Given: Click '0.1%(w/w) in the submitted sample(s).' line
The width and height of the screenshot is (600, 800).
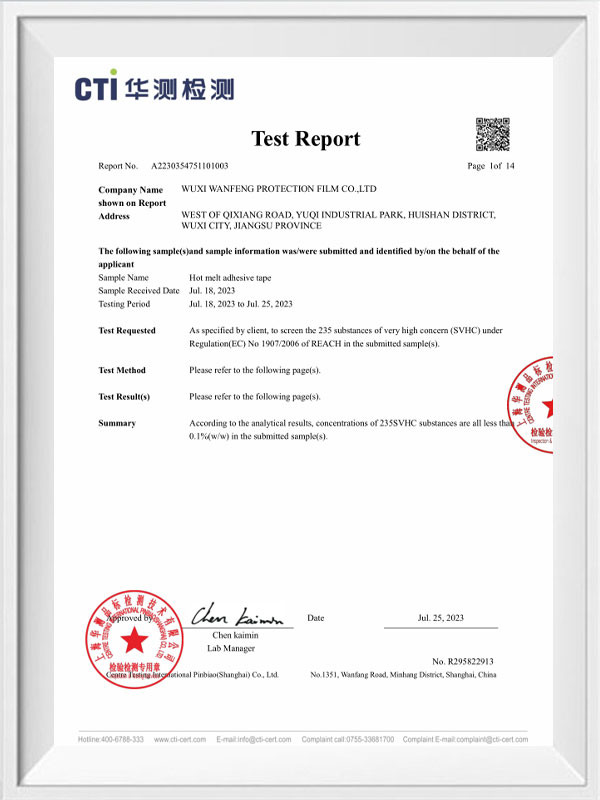Looking at the screenshot, I should [x=258, y=436].
